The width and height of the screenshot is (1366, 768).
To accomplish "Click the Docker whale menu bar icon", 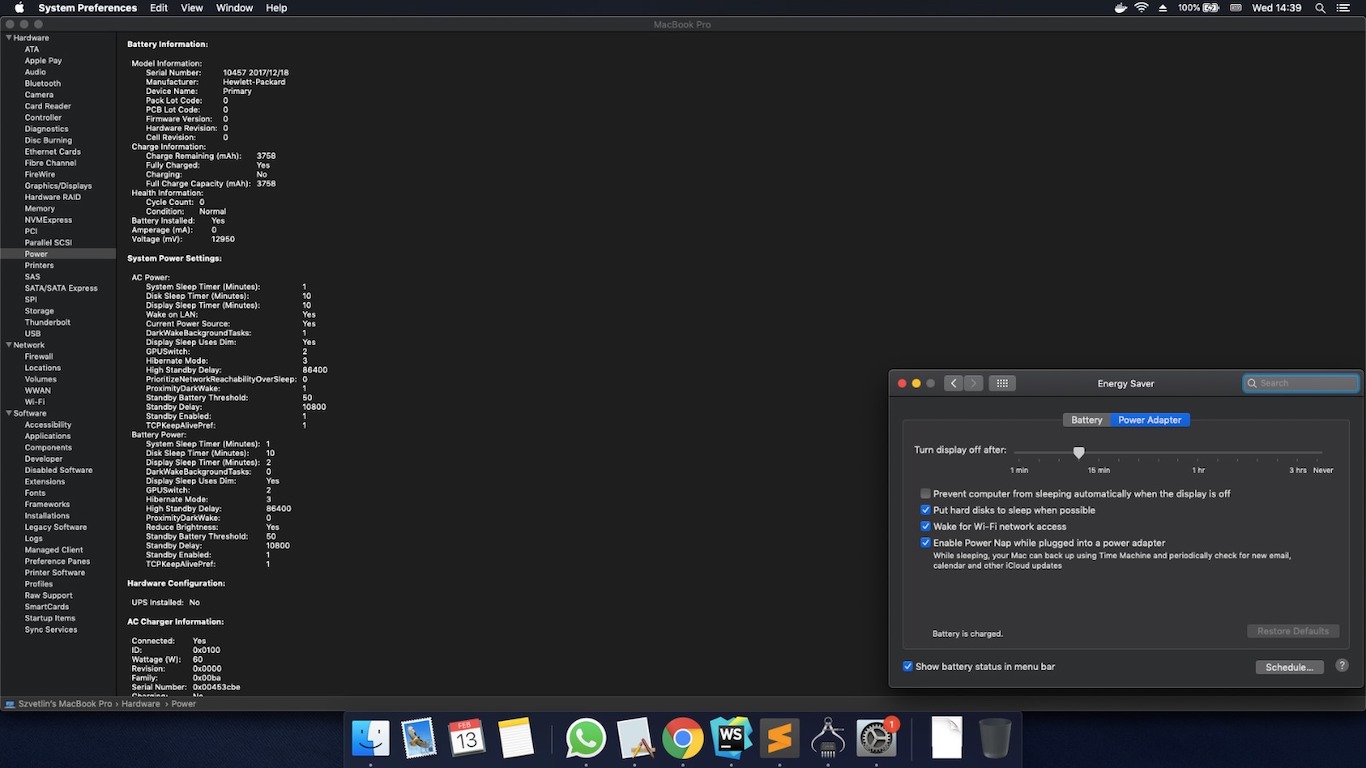I will [x=1120, y=8].
